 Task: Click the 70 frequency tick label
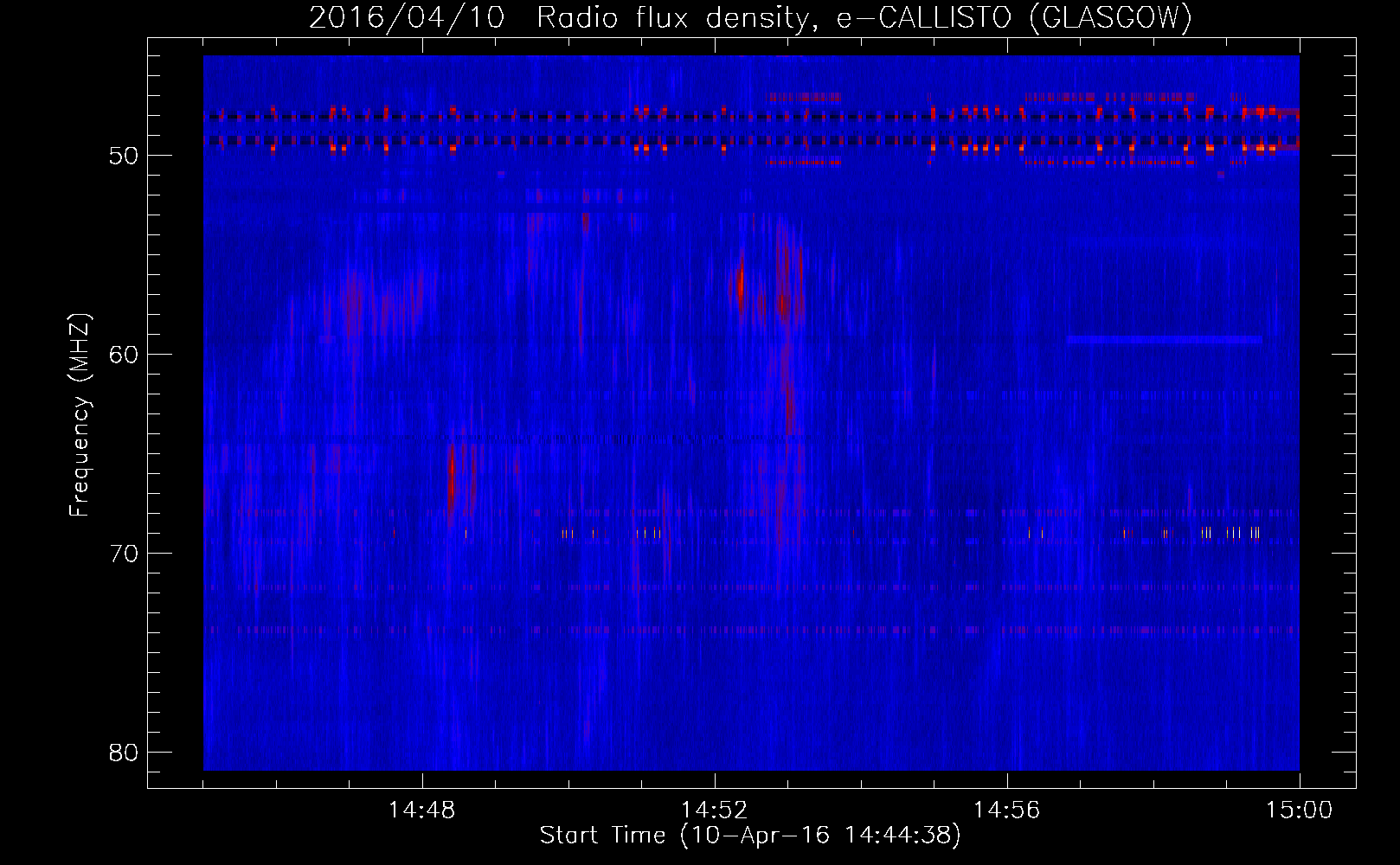pos(125,554)
